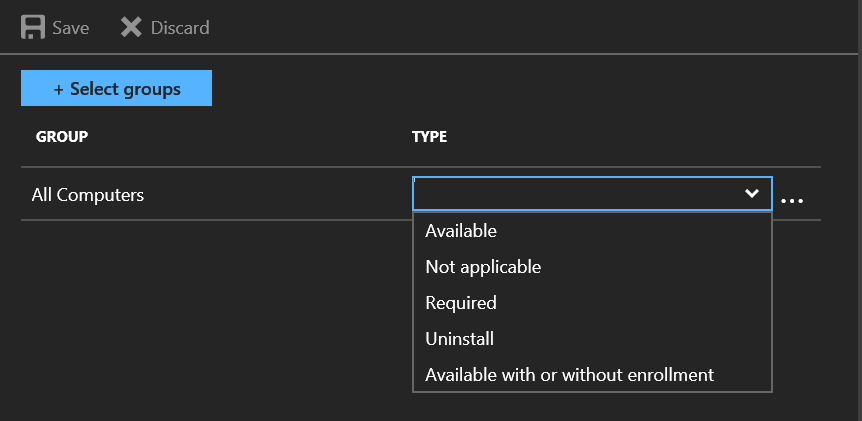Image resolution: width=862 pixels, height=421 pixels.
Task: Open the Select groups button
Action: click(116, 89)
